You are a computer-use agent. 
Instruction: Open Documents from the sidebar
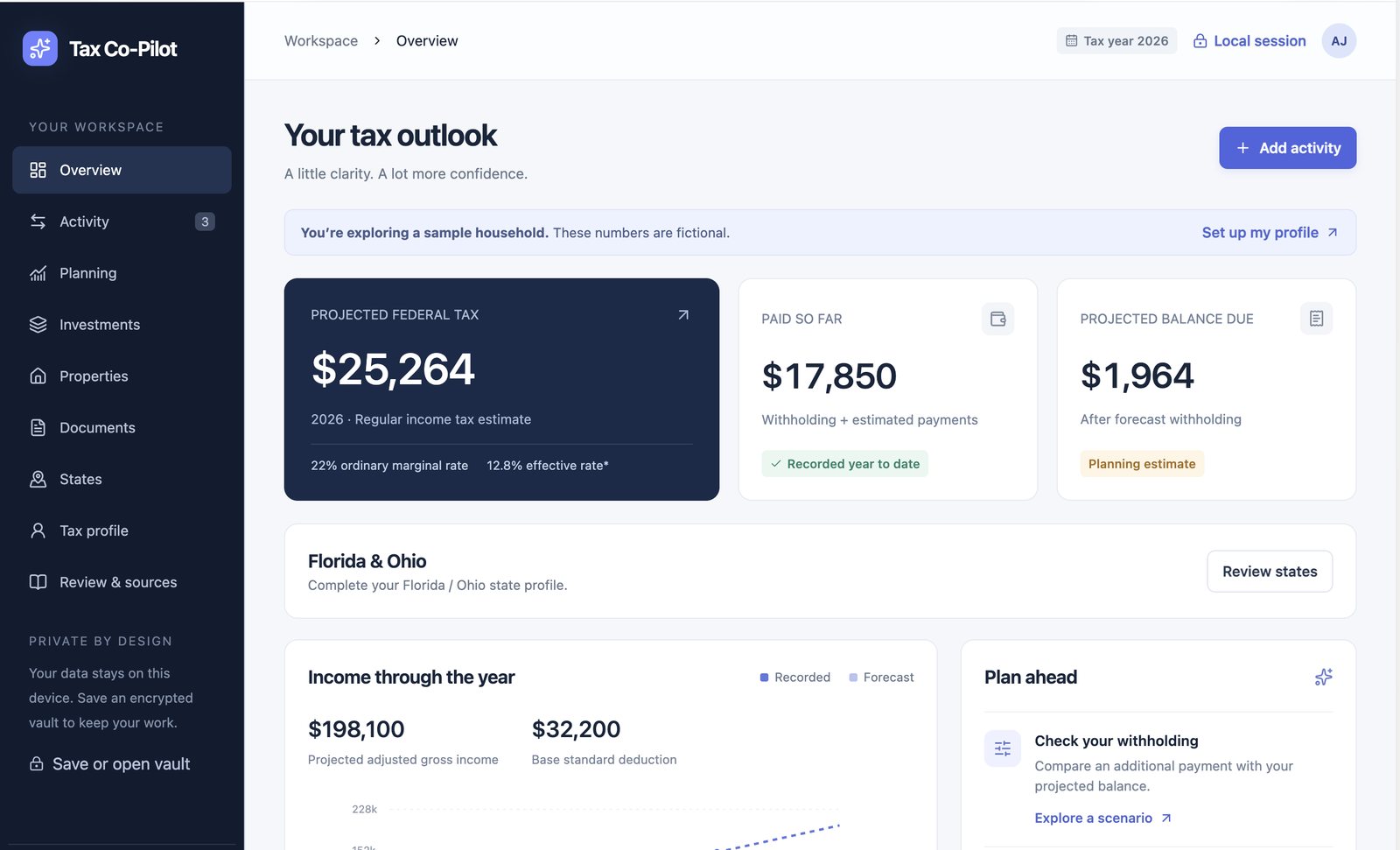click(x=122, y=427)
